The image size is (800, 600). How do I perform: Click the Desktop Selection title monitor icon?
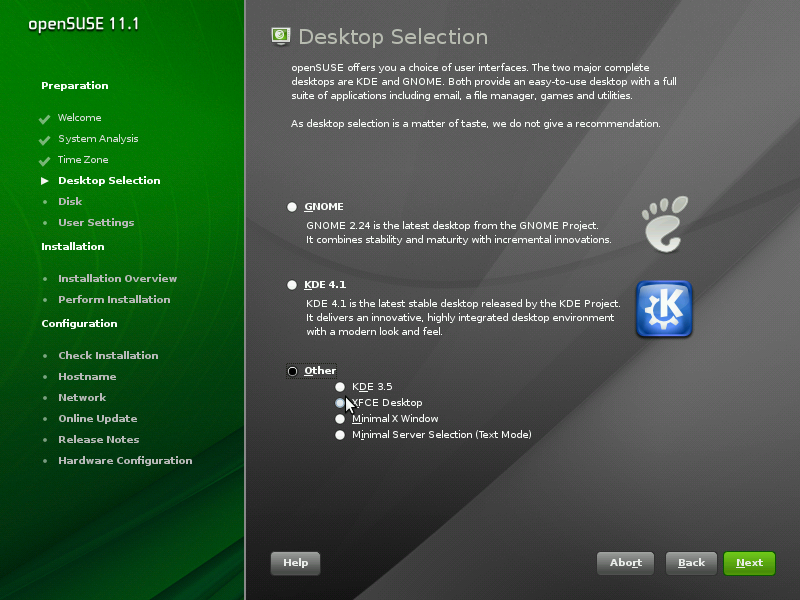tap(281, 36)
